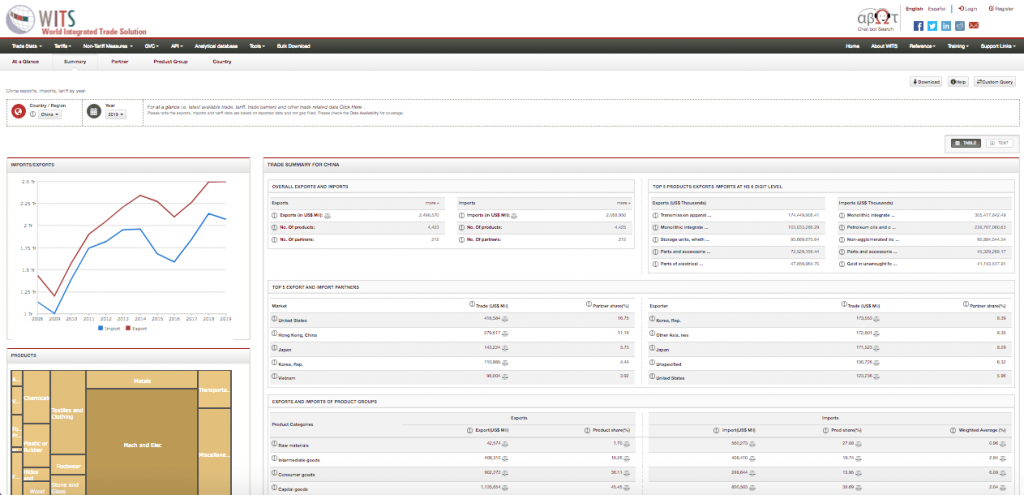Expand the API menu

pos(176,46)
